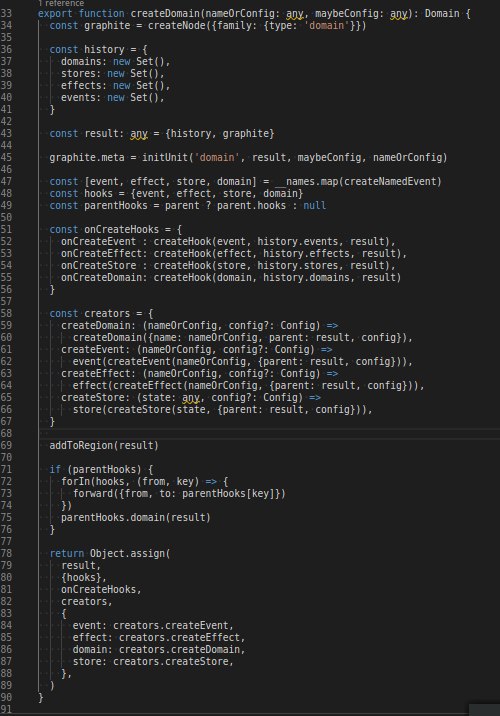Screen dimensions: 500x716
Task: Click onCreateHooks declaration on line 51
Action: pos(122,230)
